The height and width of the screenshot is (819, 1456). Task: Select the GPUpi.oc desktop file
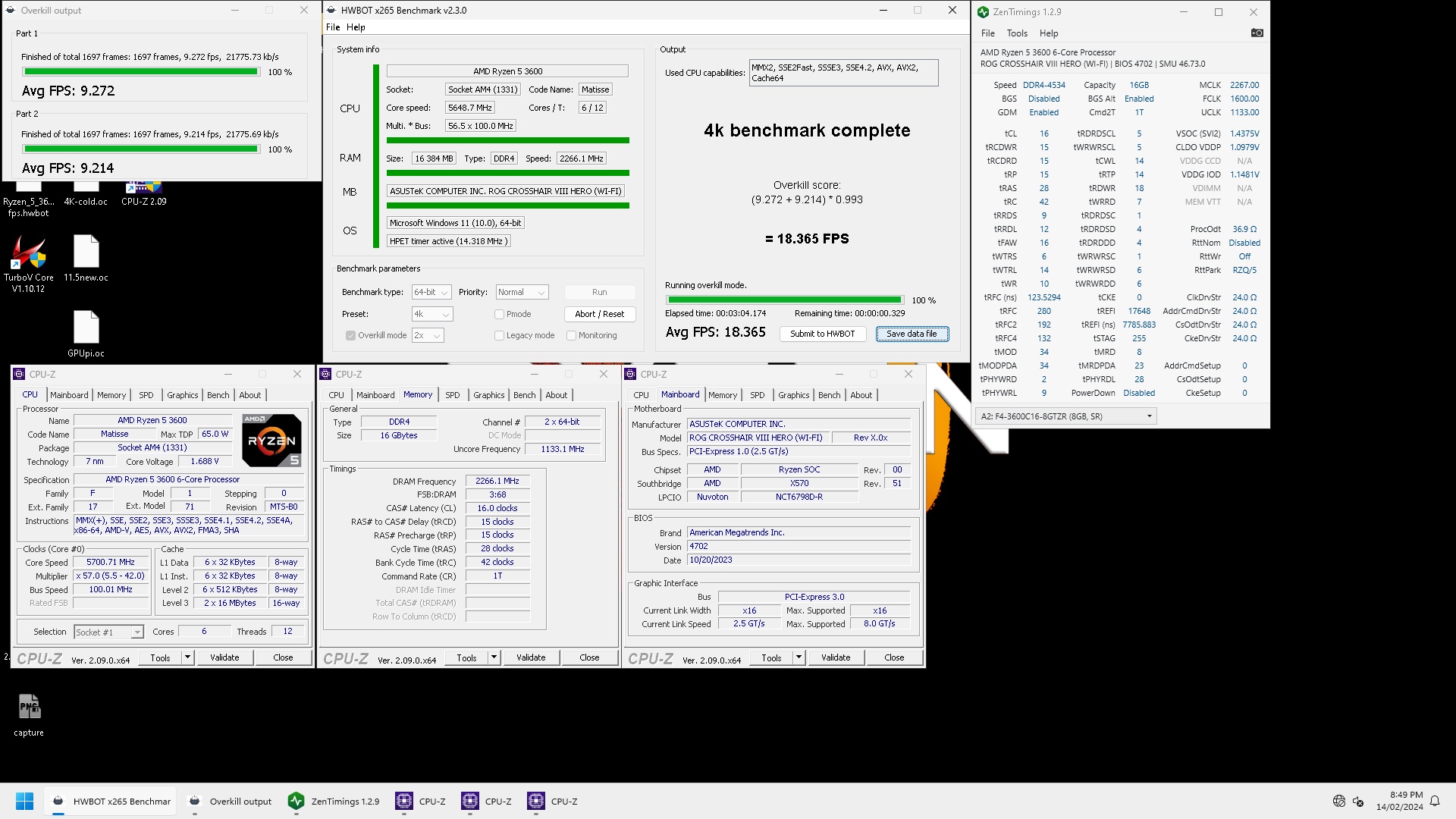click(86, 334)
